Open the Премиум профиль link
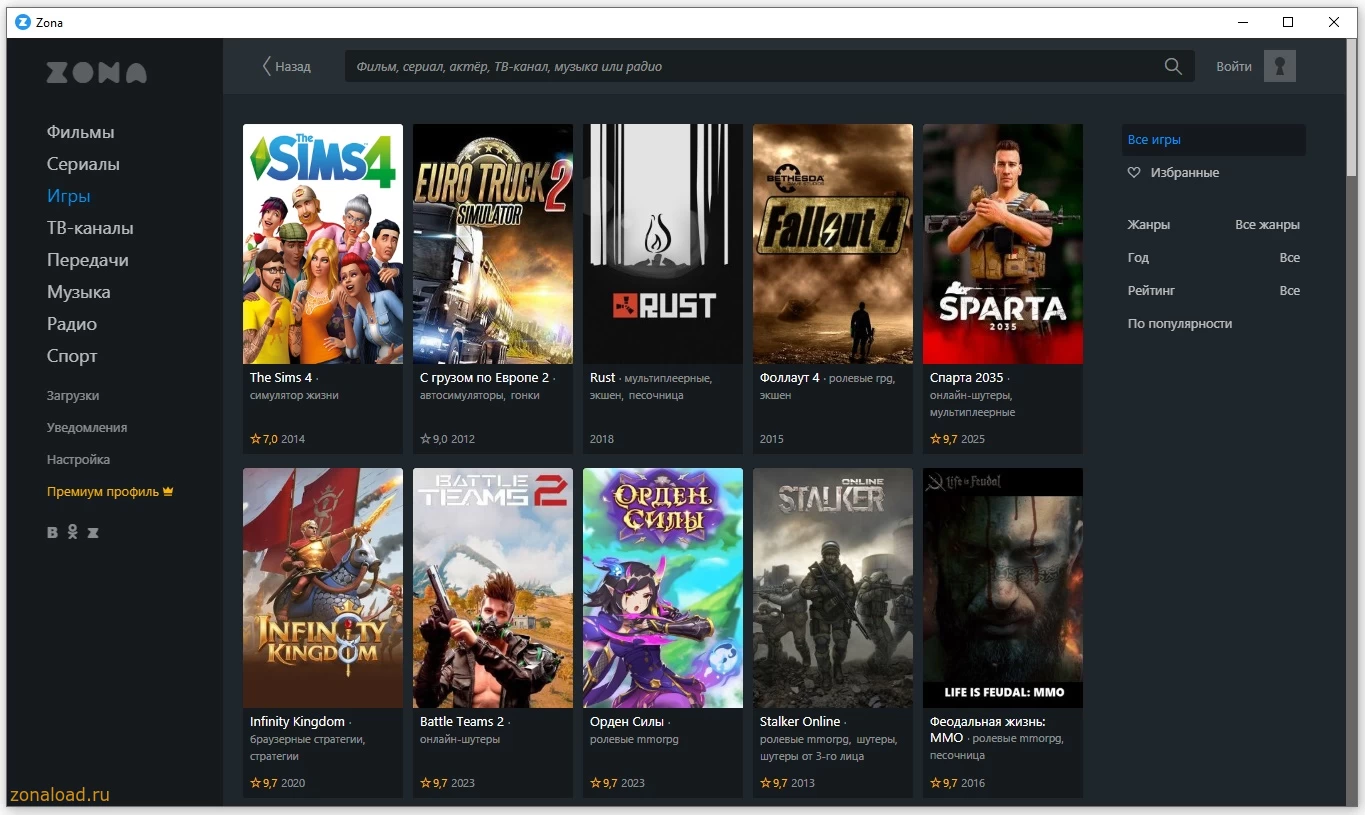 tap(103, 492)
